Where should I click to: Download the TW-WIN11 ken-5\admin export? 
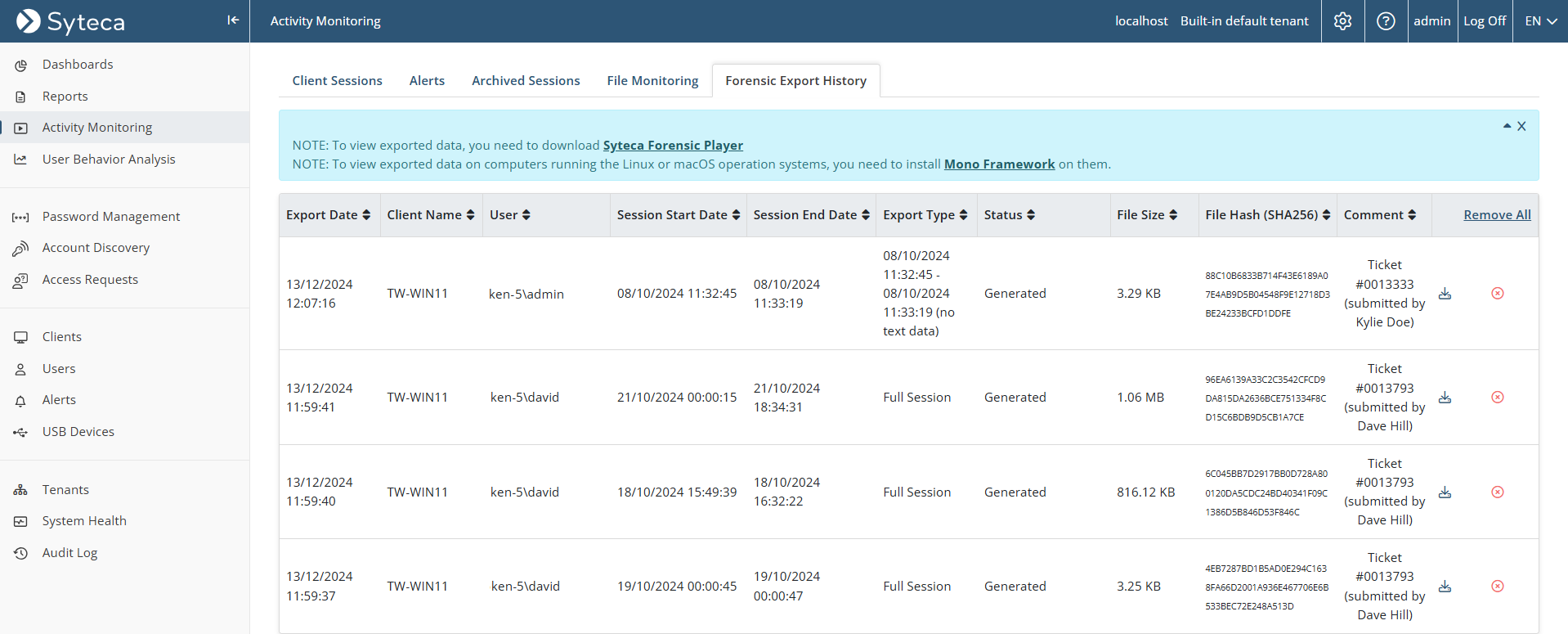point(1445,294)
